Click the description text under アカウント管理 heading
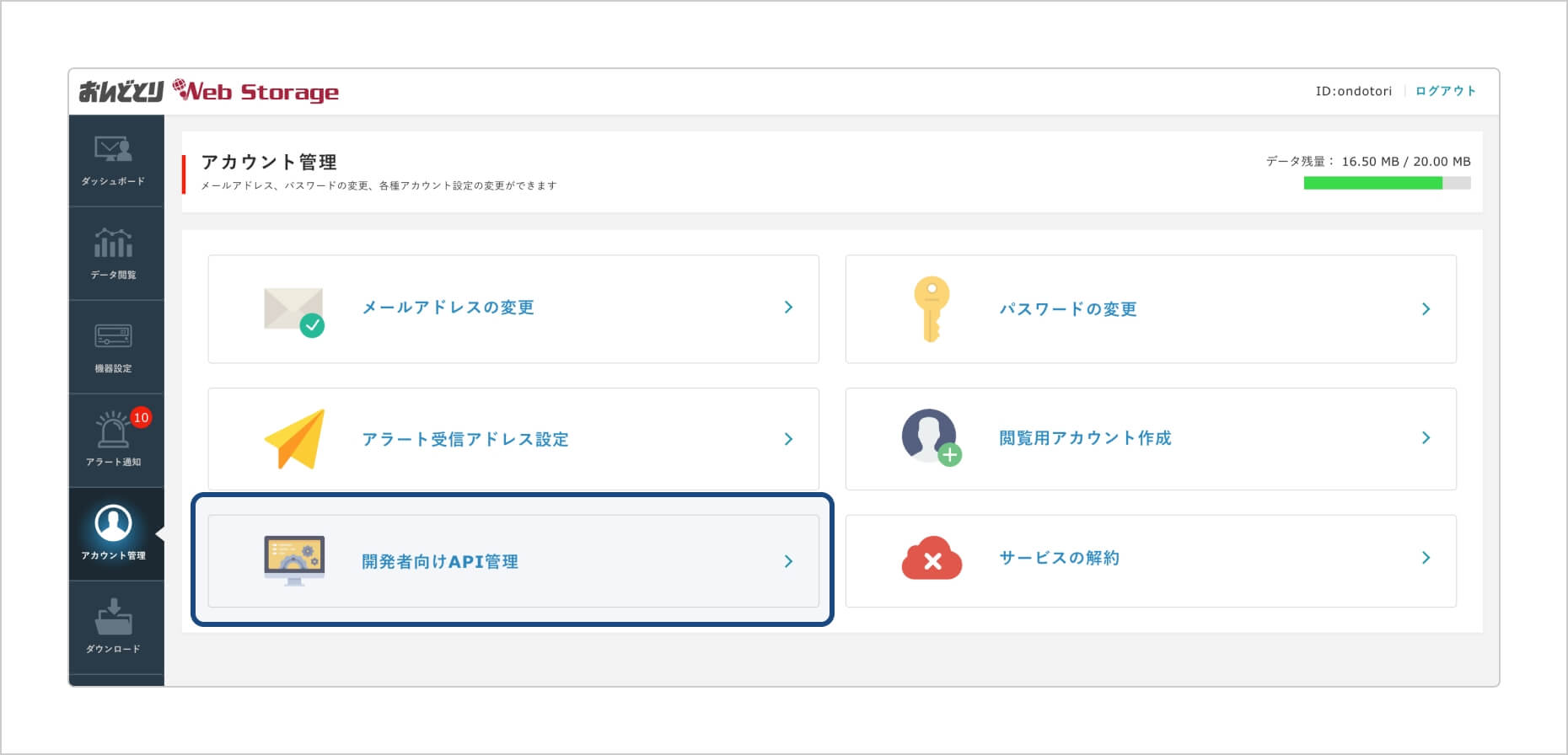Viewport: 1568px width, 755px height. (379, 185)
